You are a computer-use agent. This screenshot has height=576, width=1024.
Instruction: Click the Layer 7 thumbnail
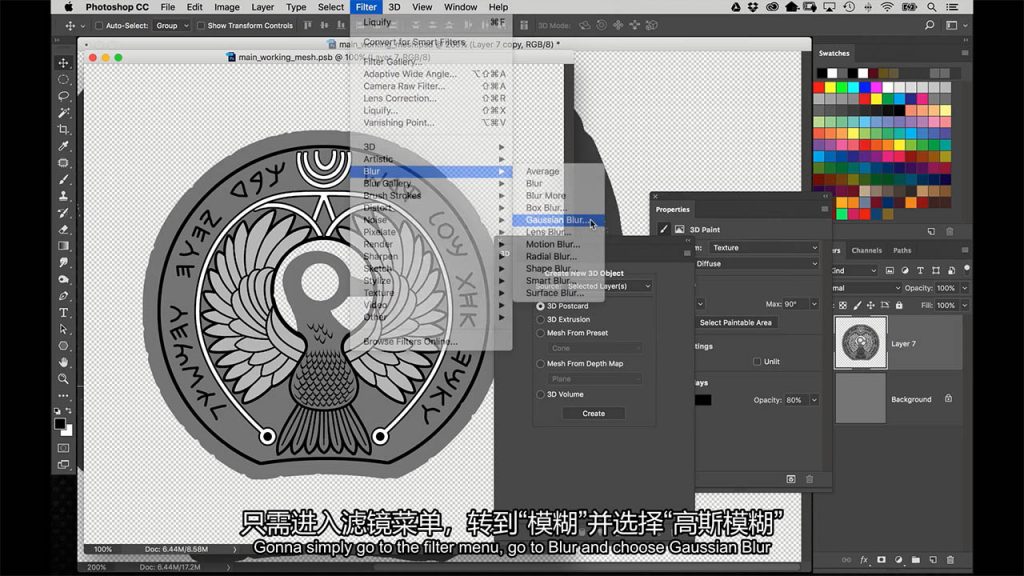859,343
